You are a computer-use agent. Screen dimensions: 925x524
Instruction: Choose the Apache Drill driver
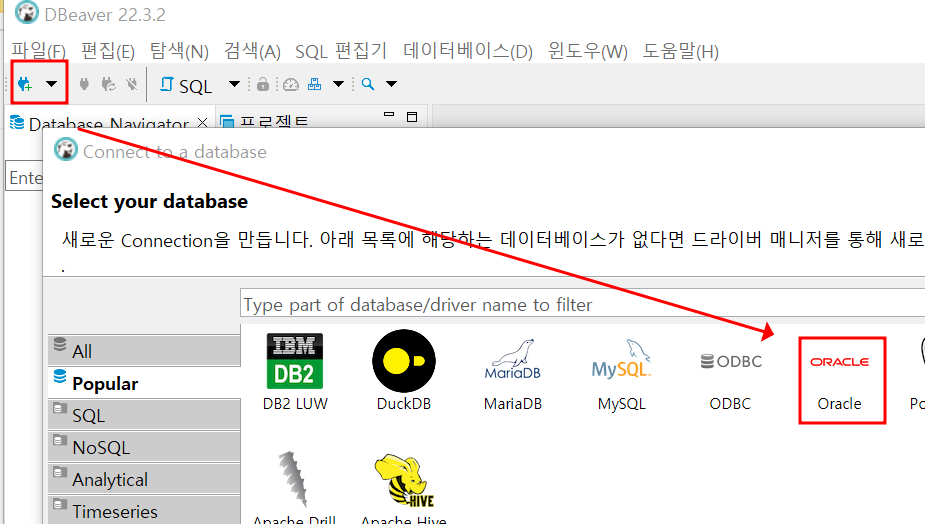click(294, 488)
